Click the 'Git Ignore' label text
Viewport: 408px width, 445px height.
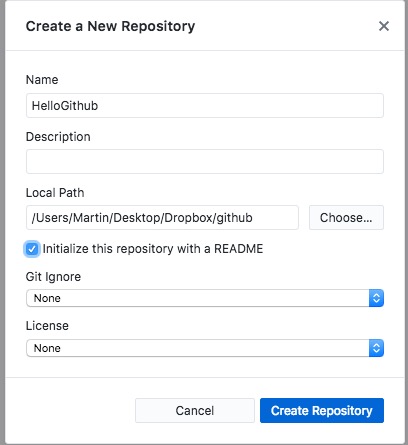click(x=53, y=277)
